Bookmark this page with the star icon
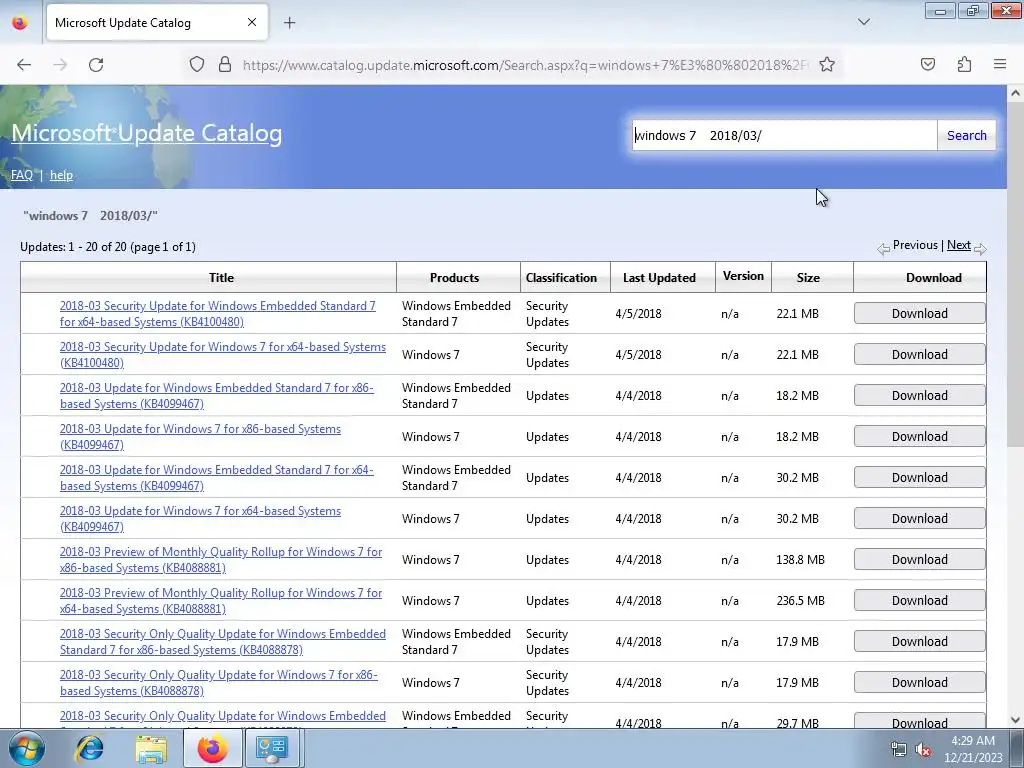Image resolution: width=1024 pixels, height=768 pixels. click(x=827, y=65)
